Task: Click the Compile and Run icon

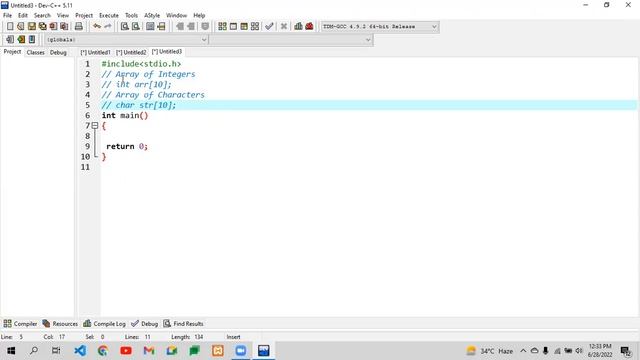Action: click(x=244, y=27)
